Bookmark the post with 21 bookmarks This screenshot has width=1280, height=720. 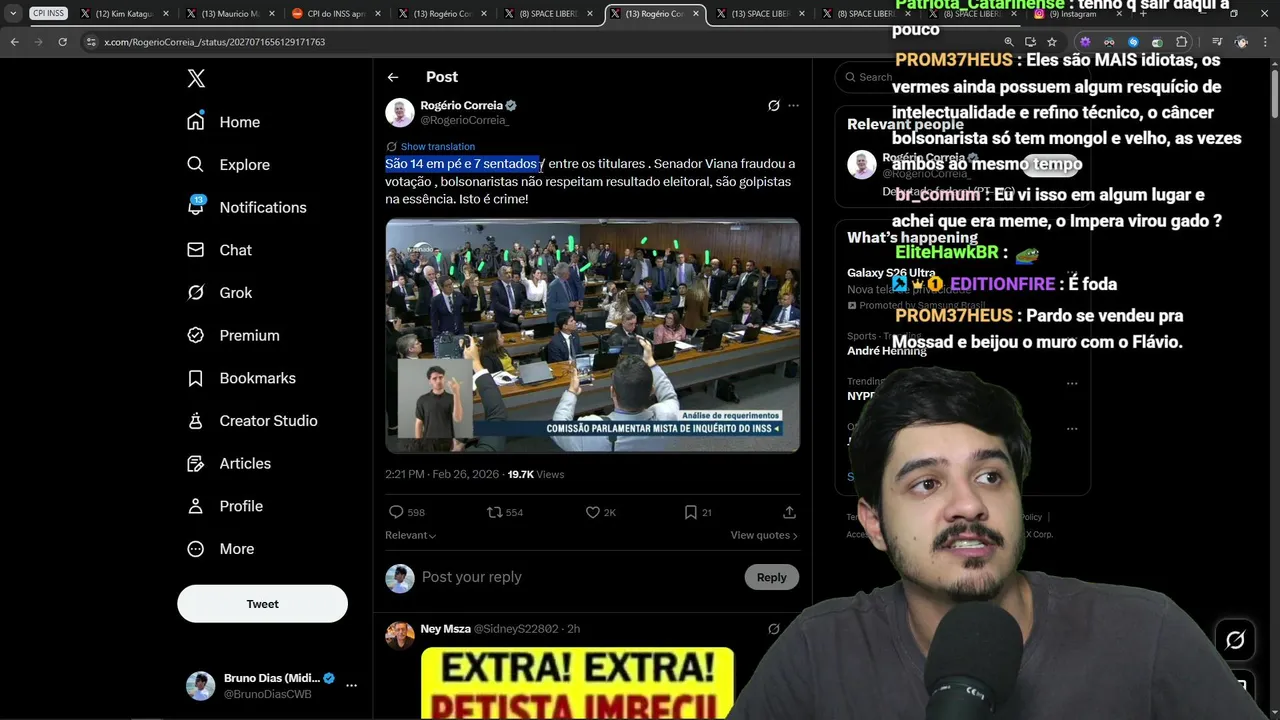click(x=698, y=512)
